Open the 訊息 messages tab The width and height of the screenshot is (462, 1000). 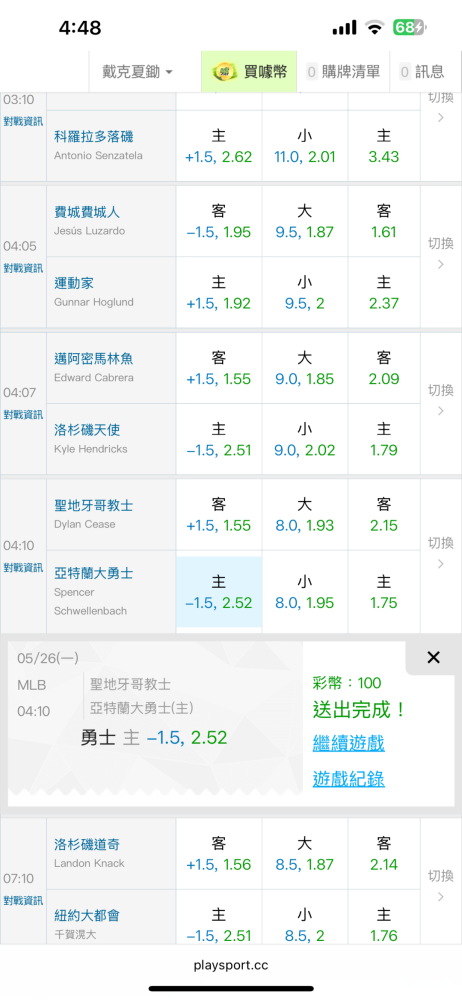[x=422, y=72]
